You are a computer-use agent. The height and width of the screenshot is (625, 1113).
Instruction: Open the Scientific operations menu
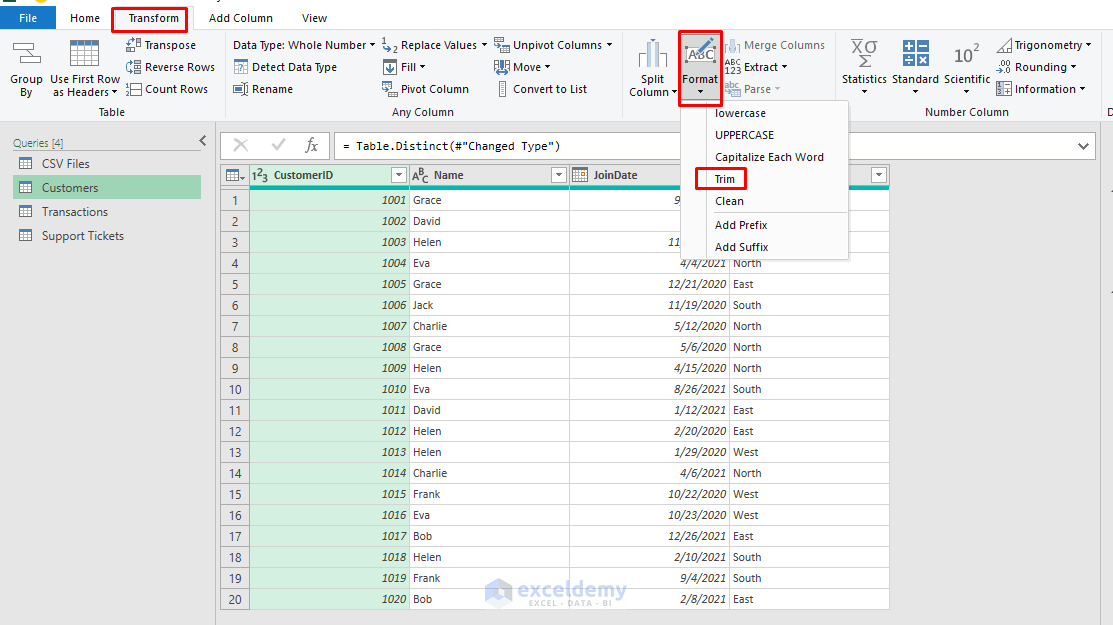[967, 69]
